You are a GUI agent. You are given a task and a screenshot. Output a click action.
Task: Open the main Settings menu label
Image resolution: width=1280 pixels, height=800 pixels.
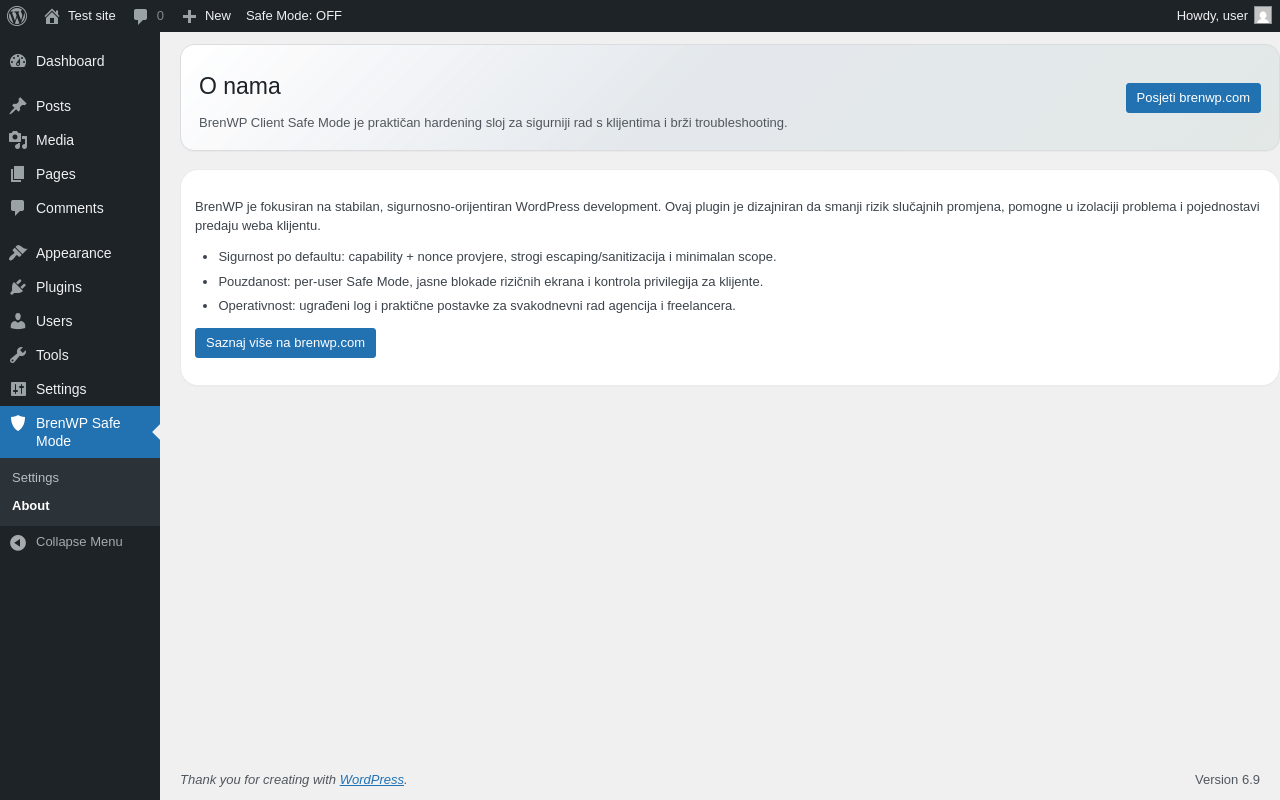pos(61,389)
